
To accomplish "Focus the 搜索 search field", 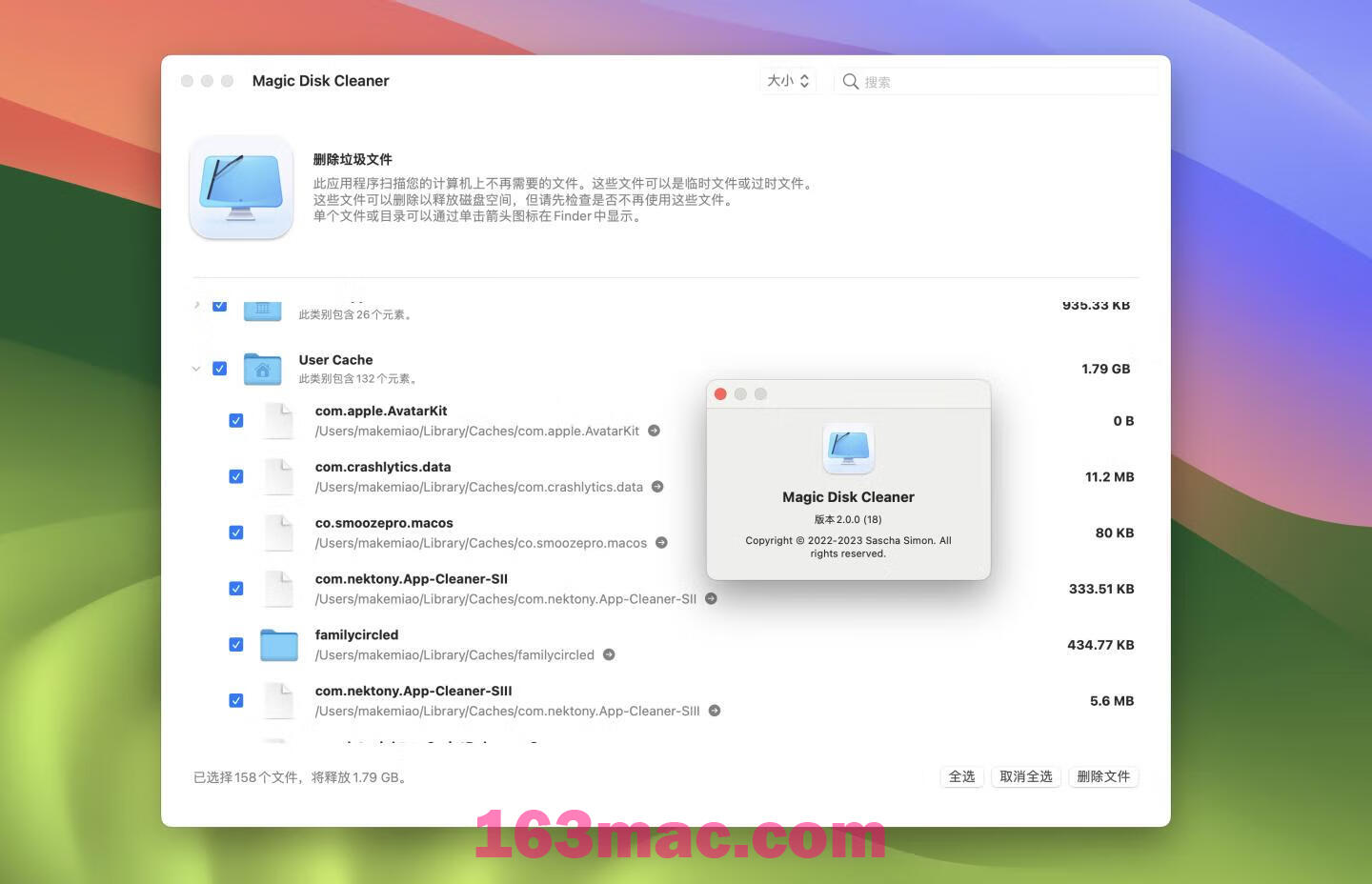I will pos(997,82).
